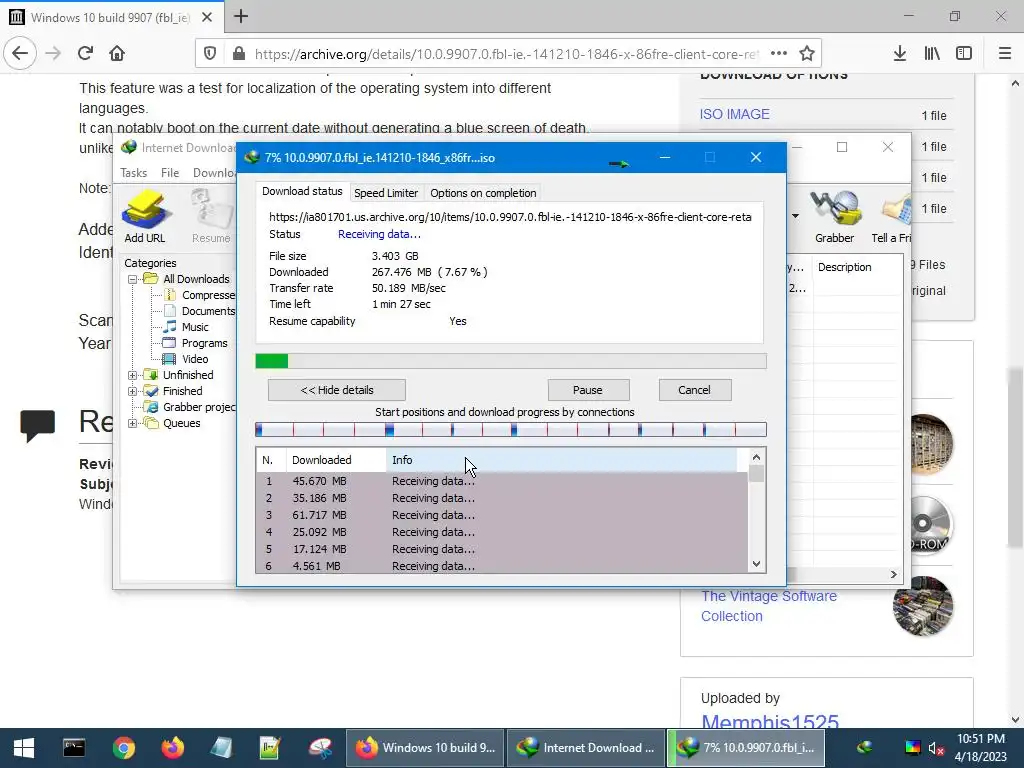
Task: Click the taskbar clock showing 10:51 PM
Action: (980, 748)
